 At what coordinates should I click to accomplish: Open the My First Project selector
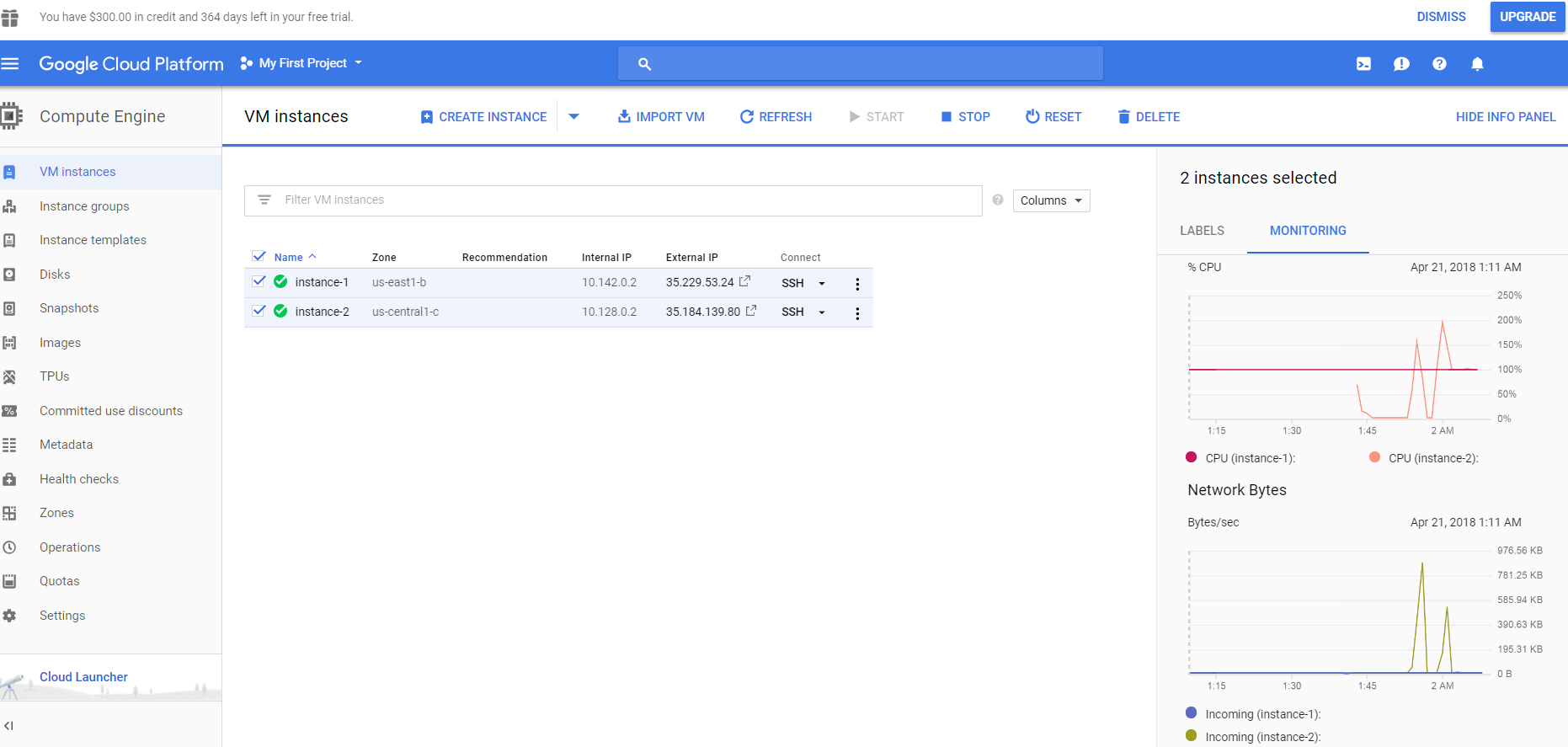(x=301, y=63)
